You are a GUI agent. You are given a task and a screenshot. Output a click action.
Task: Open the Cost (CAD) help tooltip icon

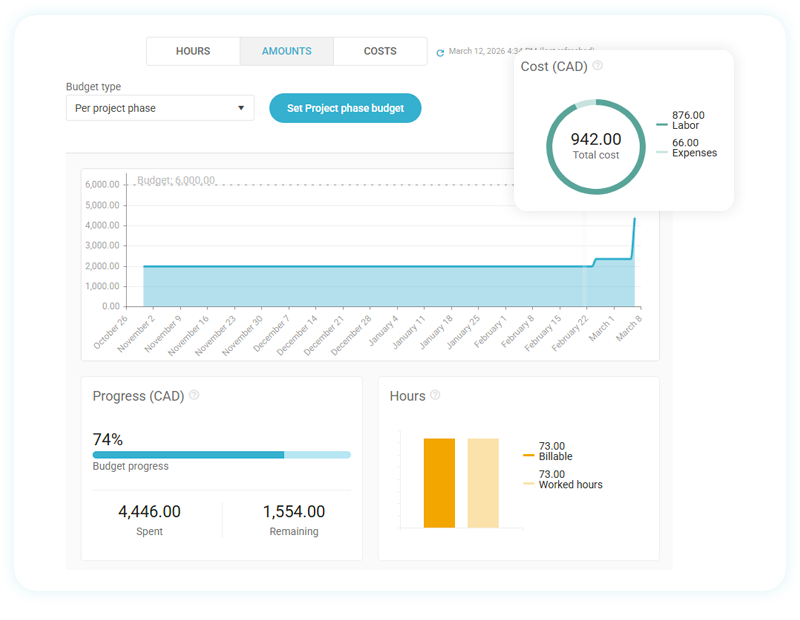[x=597, y=65]
